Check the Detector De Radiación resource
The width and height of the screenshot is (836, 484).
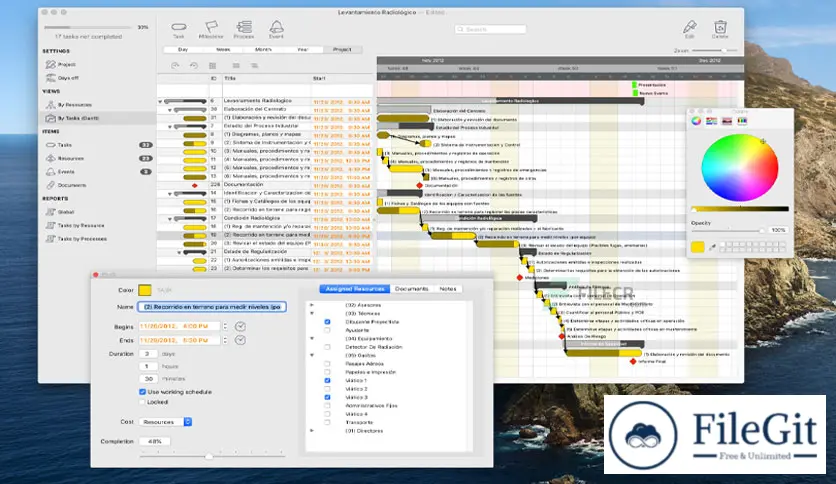[327, 347]
